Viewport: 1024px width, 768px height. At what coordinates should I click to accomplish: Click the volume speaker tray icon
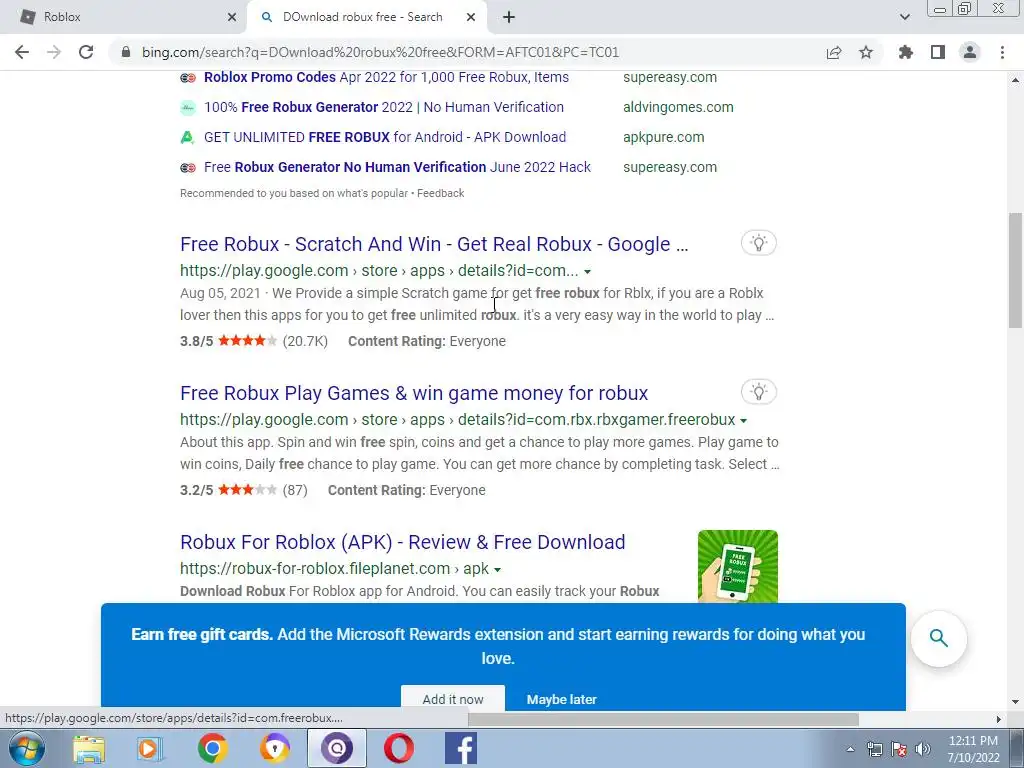click(923, 750)
